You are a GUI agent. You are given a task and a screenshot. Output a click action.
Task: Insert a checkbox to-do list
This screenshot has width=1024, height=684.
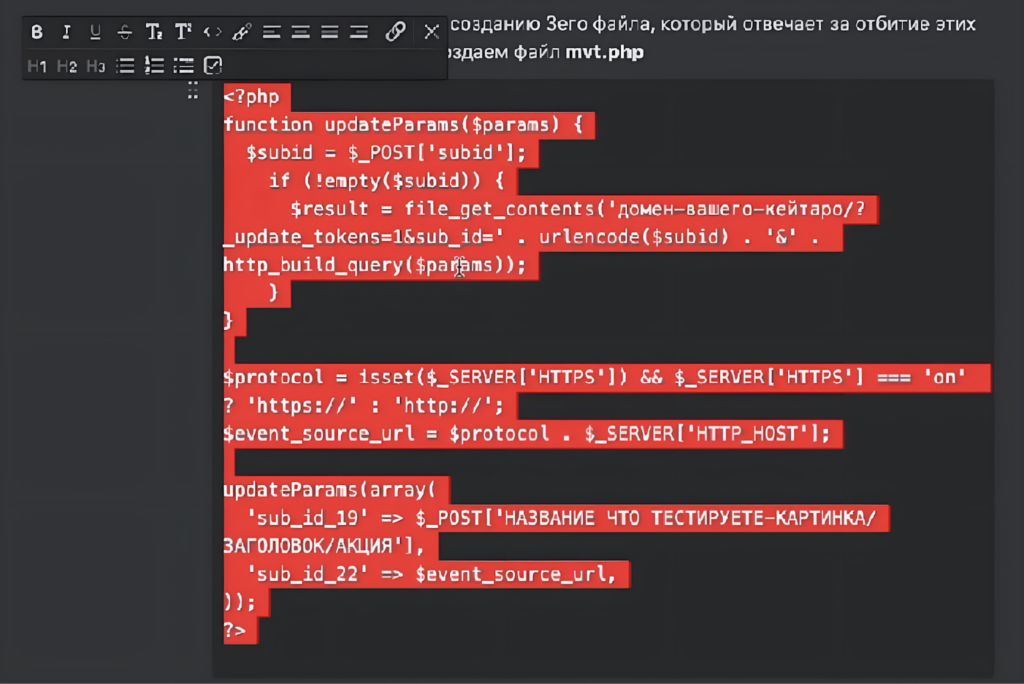click(x=213, y=66)
